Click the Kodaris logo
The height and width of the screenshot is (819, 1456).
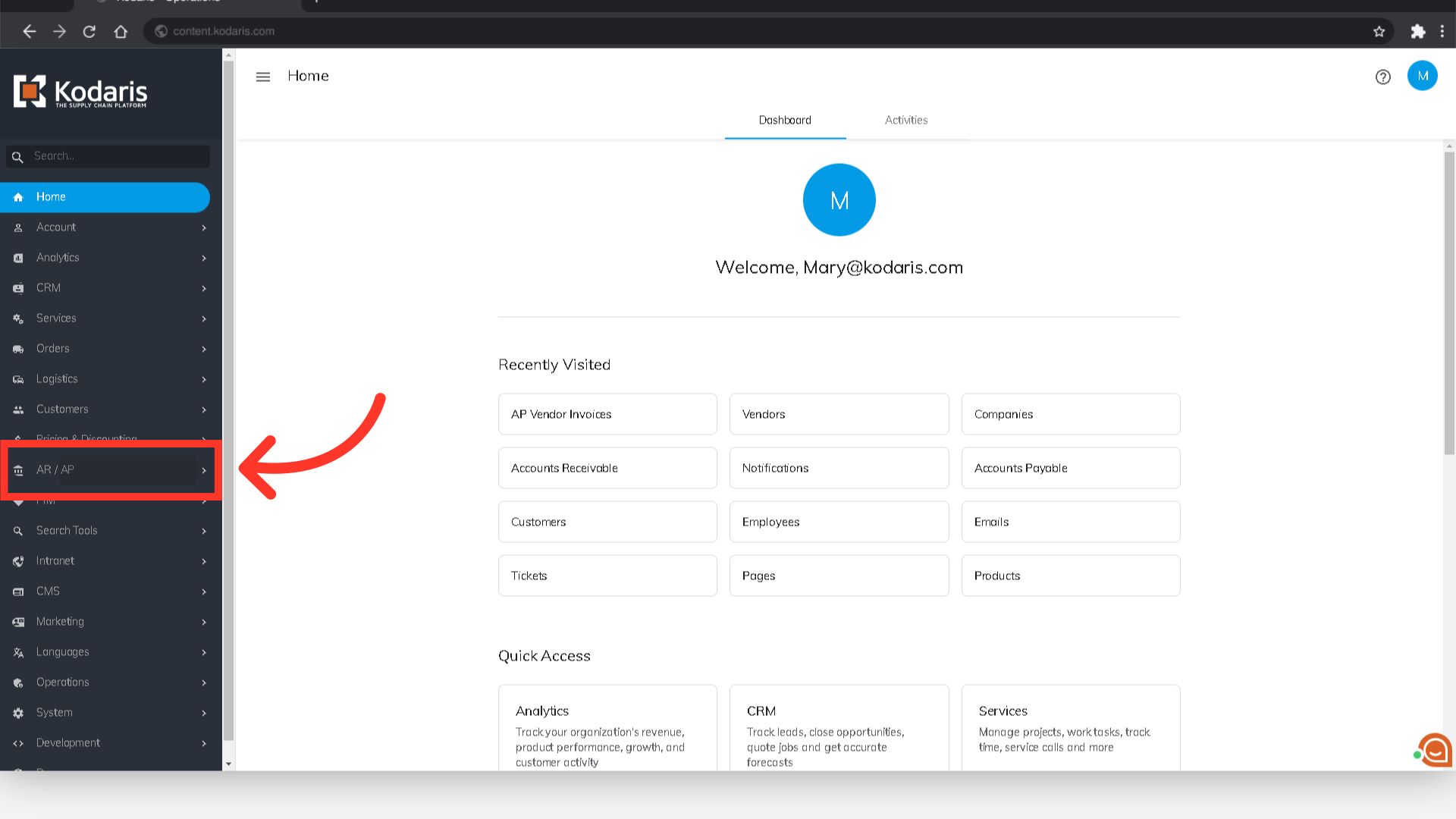(x=81, y=92)
